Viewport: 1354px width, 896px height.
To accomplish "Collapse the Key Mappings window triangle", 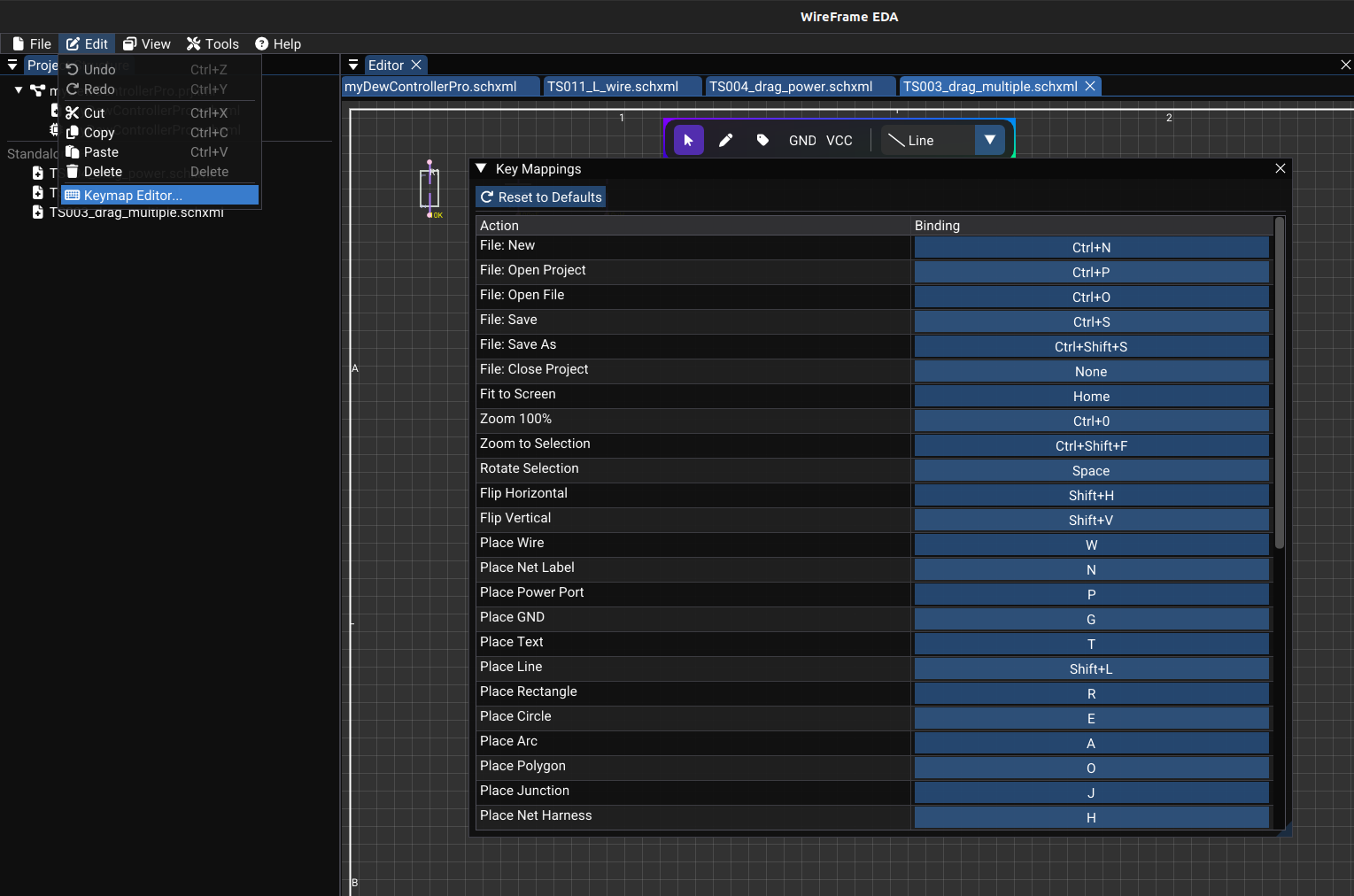I will pyautogui.click(x=481, y=168).
